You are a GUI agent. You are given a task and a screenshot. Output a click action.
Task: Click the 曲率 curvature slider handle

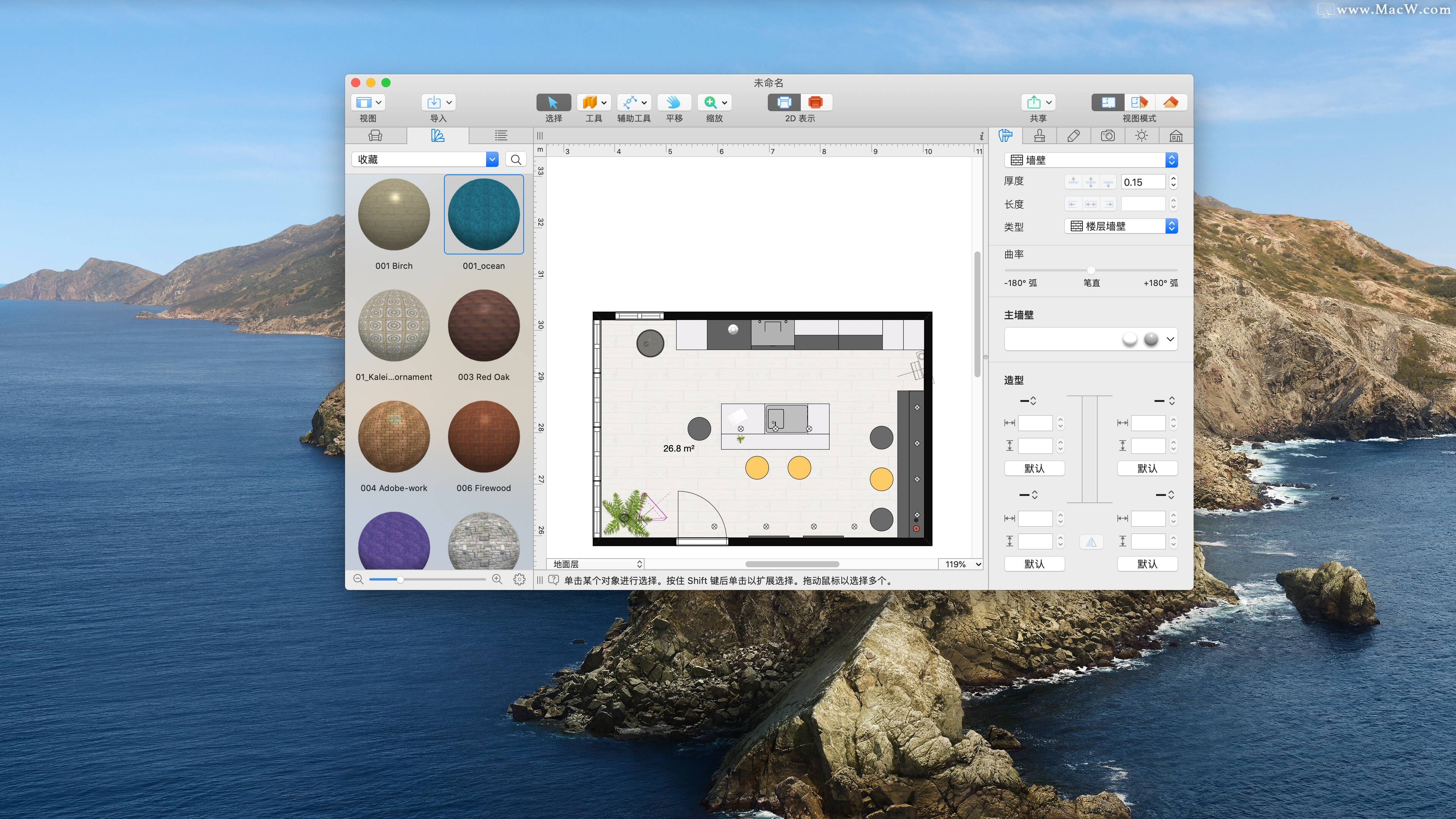[x=1091, y=270]
